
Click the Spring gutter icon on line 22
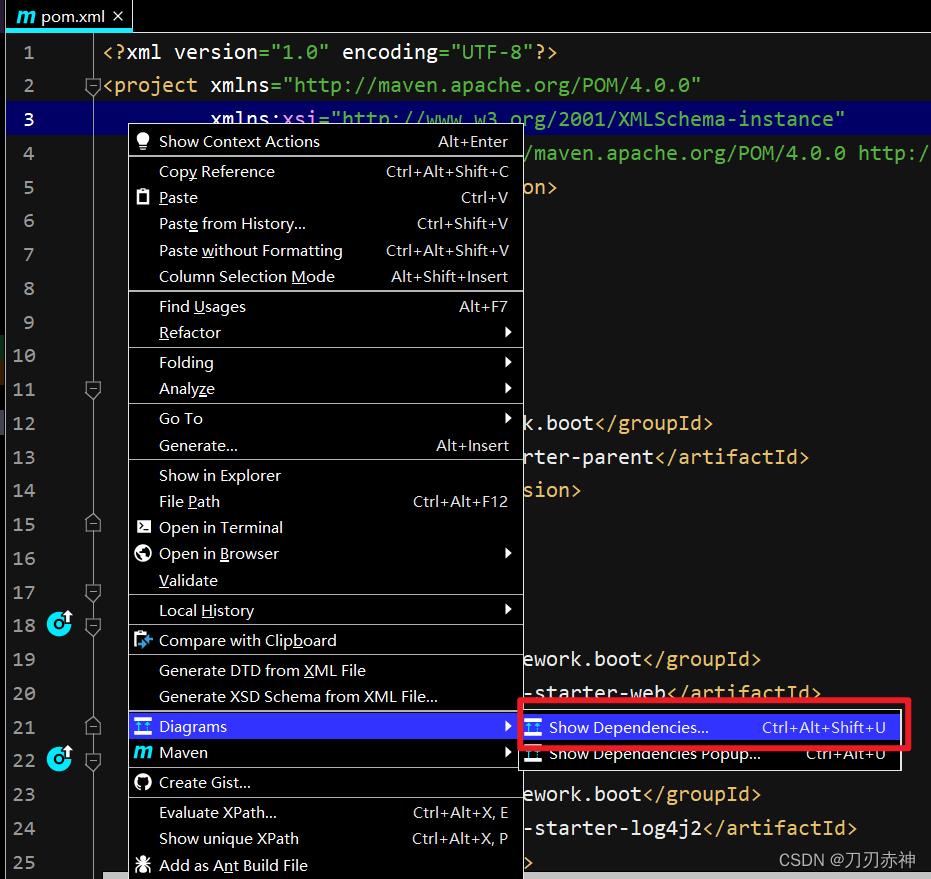(59, 760)
